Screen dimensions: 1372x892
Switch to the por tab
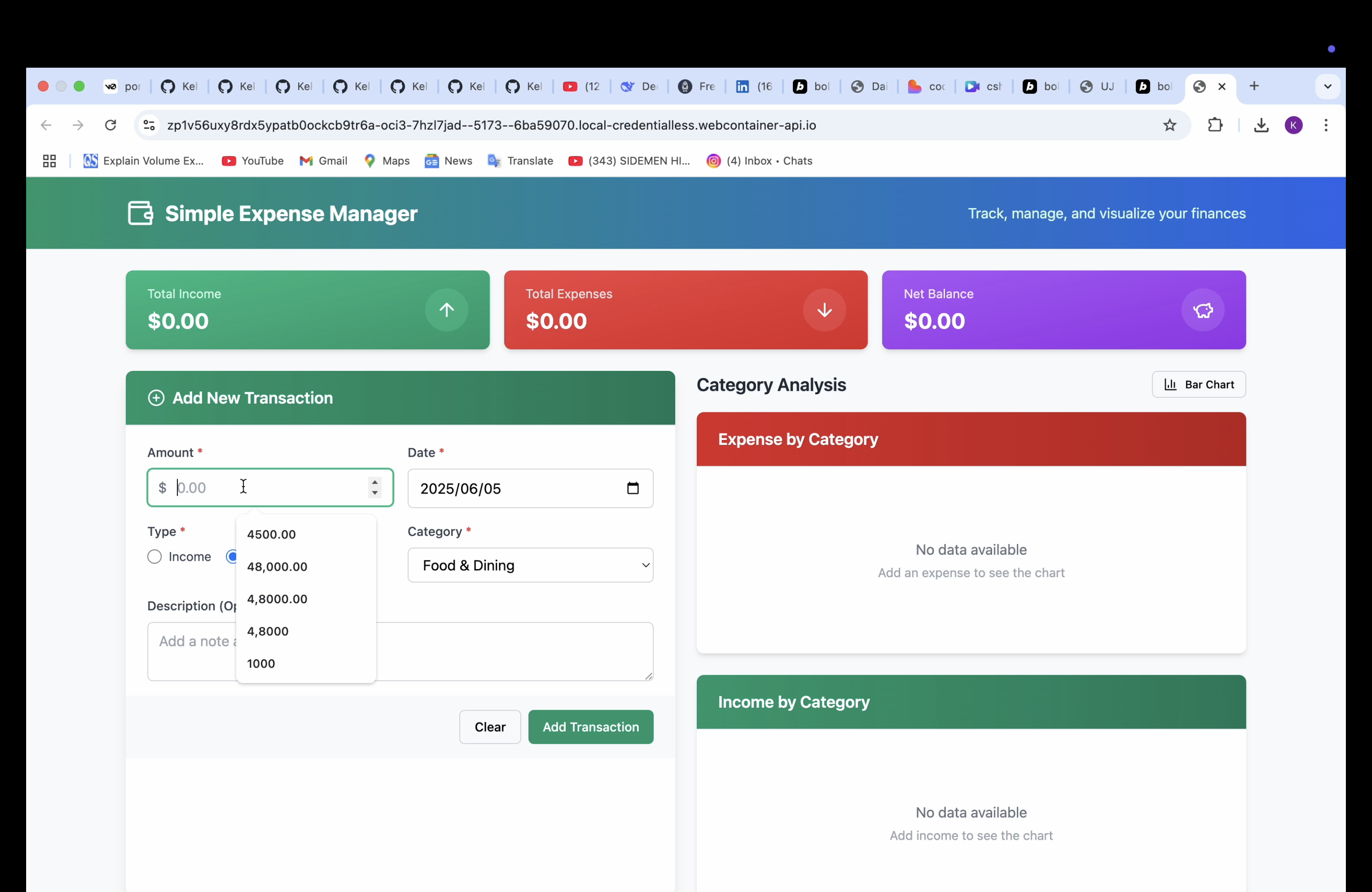tap(122, 86)
